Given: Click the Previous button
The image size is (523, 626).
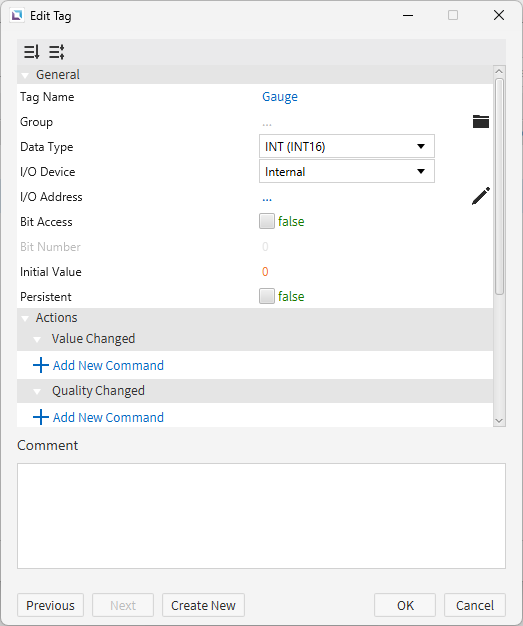Looking at the screenshot, I should pos(50,605).
